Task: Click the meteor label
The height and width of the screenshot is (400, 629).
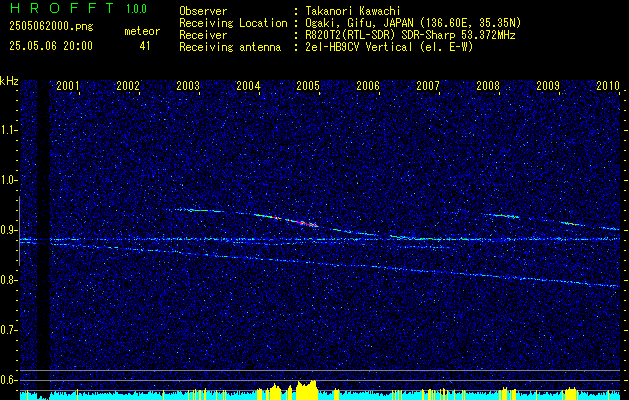Action: 142,31
